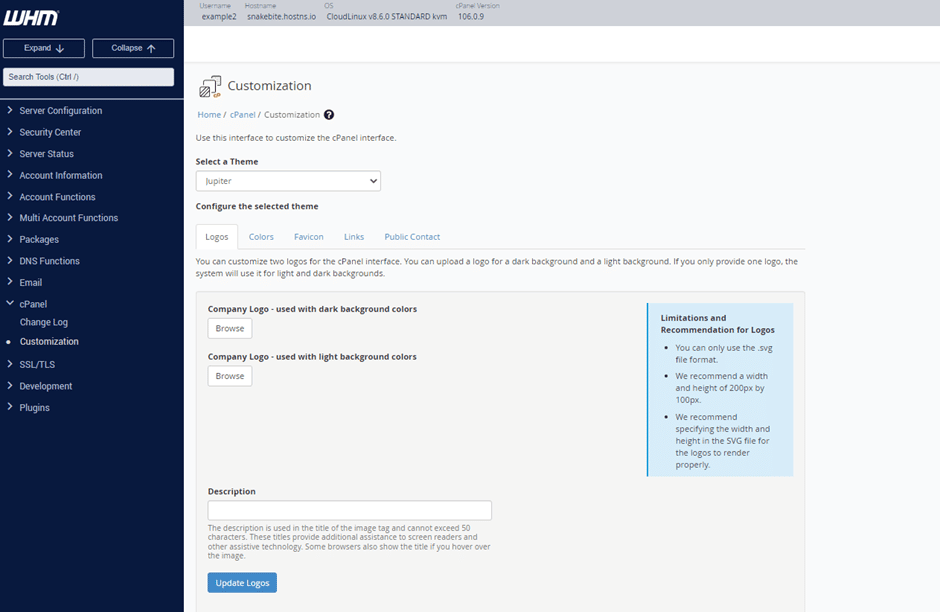Open the Select a Theme dropdown
Image resolution: width=940 pixels, height=612 pixels.
tap(288, 181)
